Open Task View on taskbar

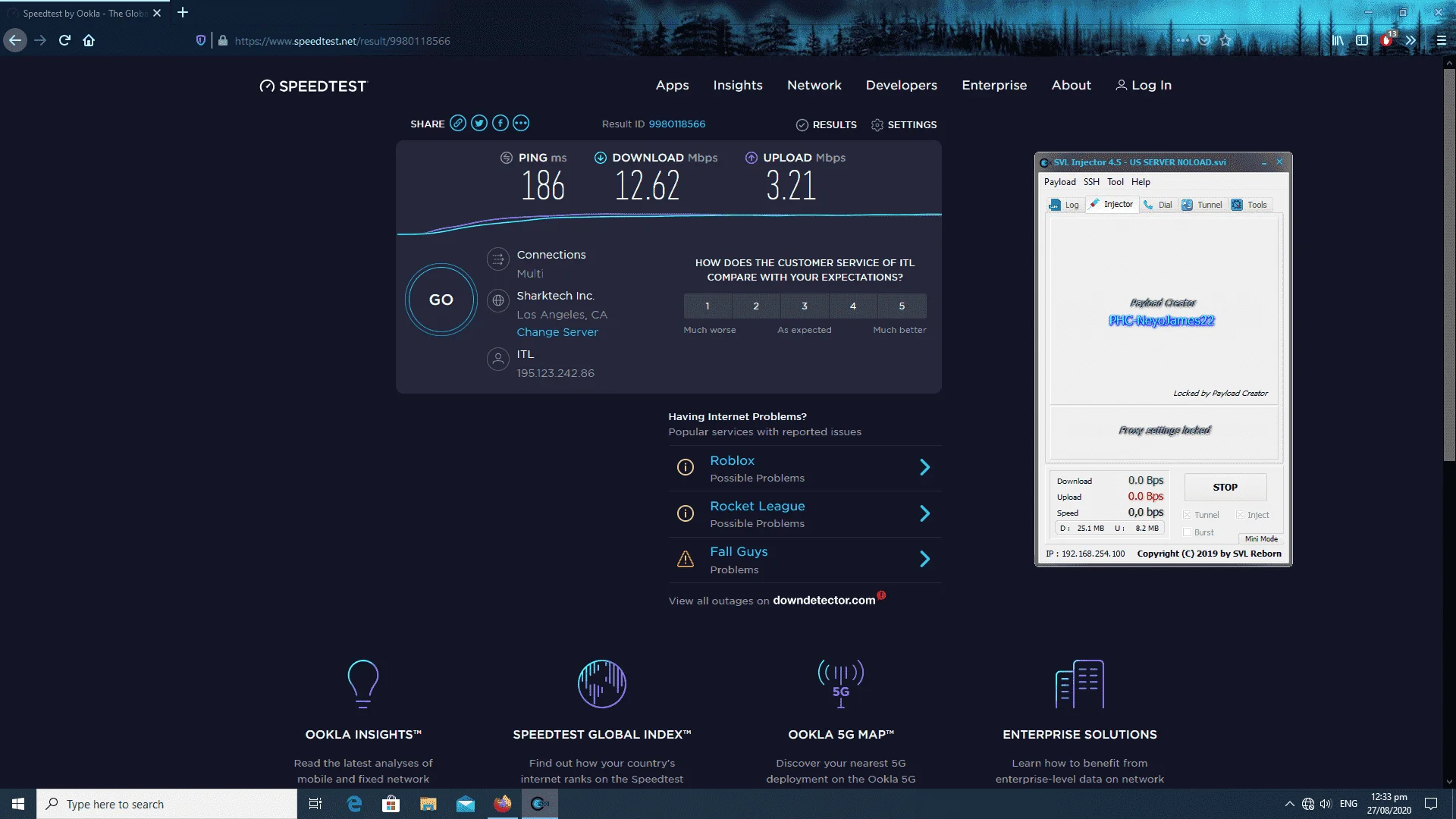pyautogui.click(x=315, y=804)
